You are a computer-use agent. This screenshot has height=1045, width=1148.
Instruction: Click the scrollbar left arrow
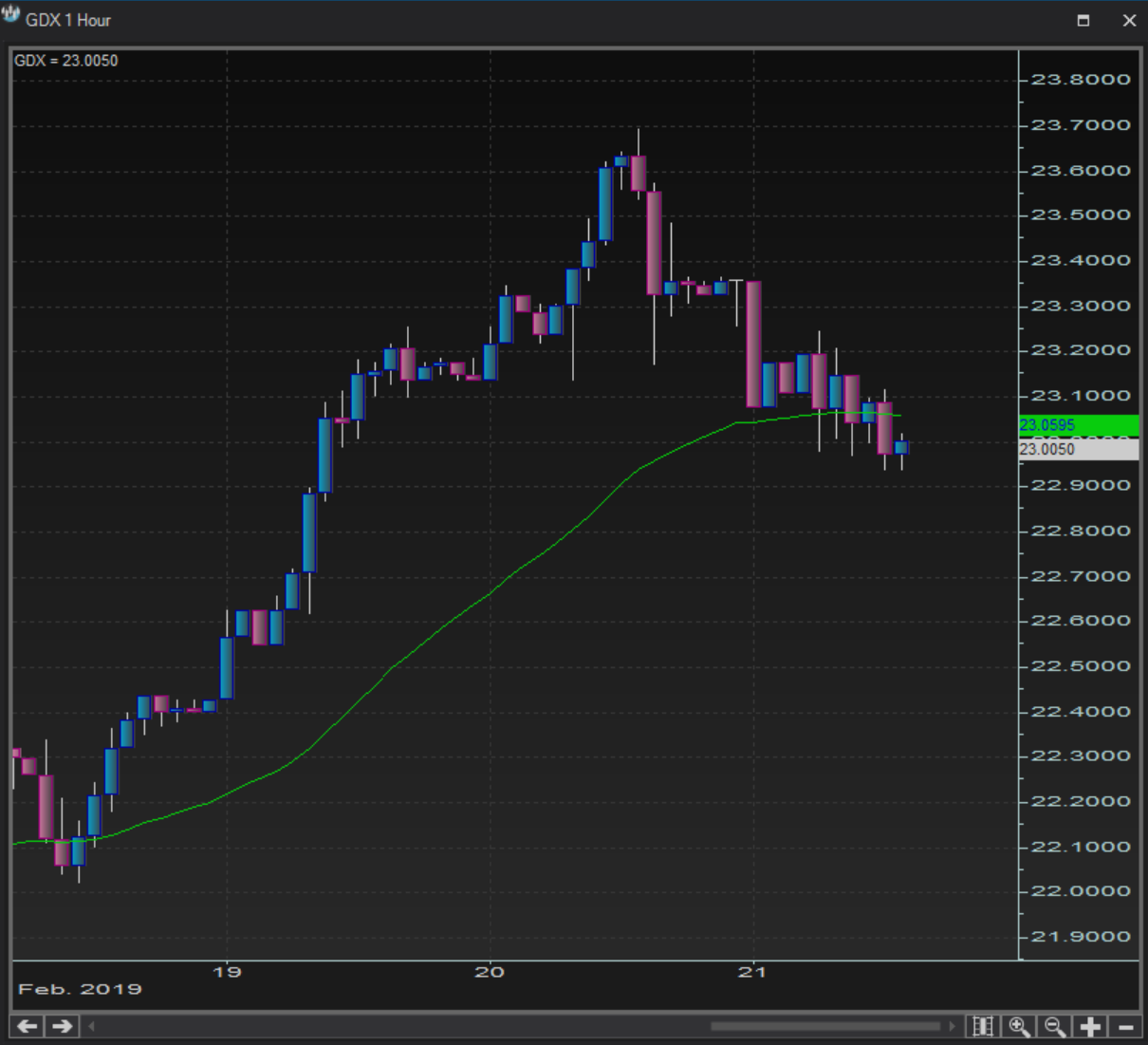[92, 1026]
